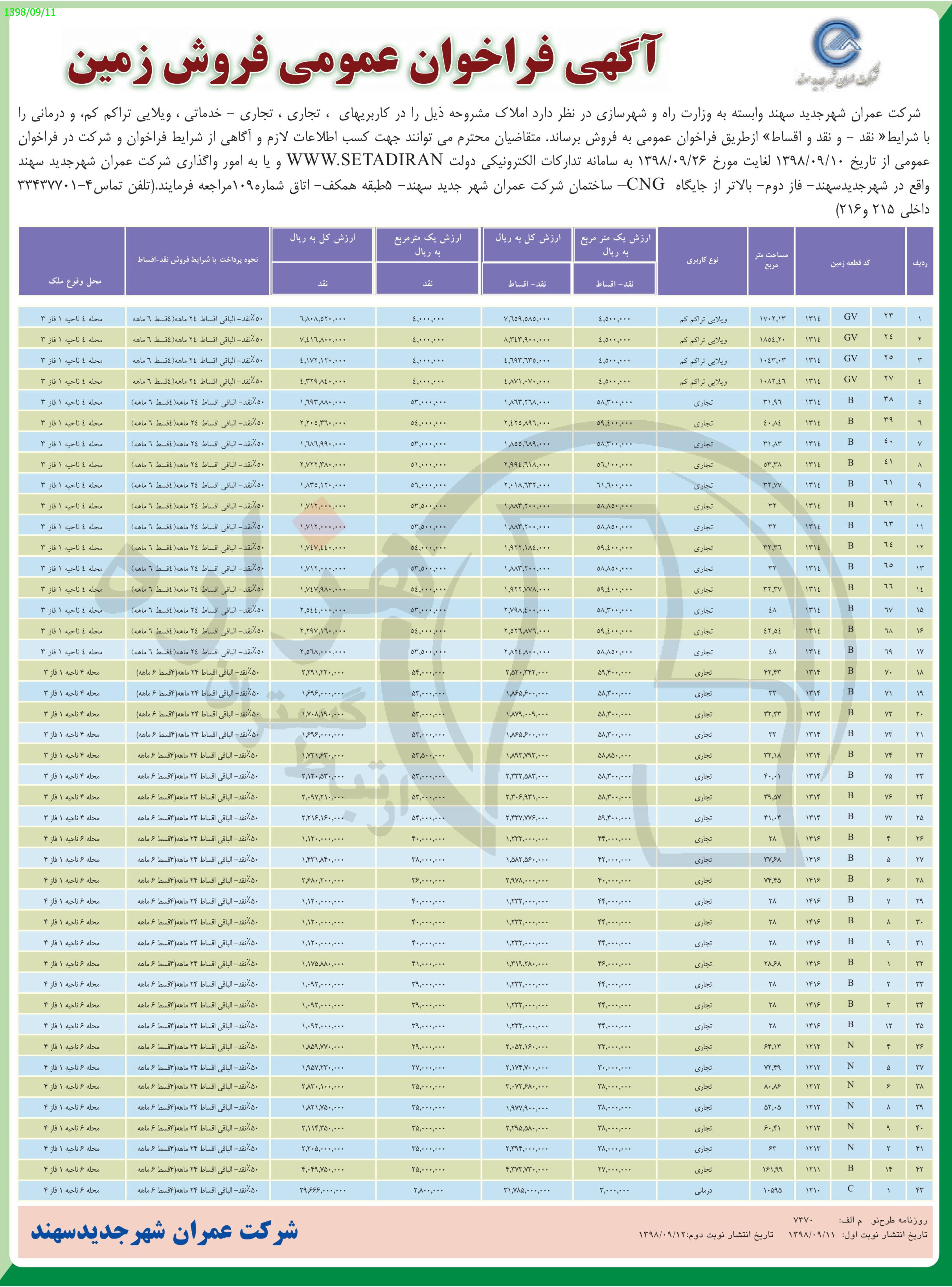Image resolution: width=952 pixels, height=1287 pixels.
Task: Click the per-meter price ۴۶,۰۰۰,۰۰۰ in row 32
Action: [614, 964]
